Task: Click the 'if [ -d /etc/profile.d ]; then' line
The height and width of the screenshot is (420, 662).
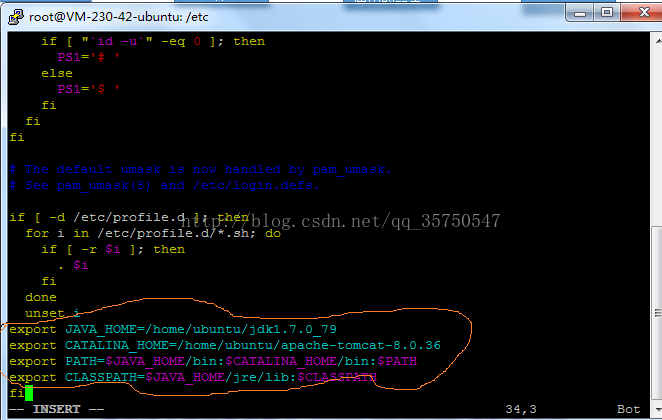Action: tap(129, 217)
